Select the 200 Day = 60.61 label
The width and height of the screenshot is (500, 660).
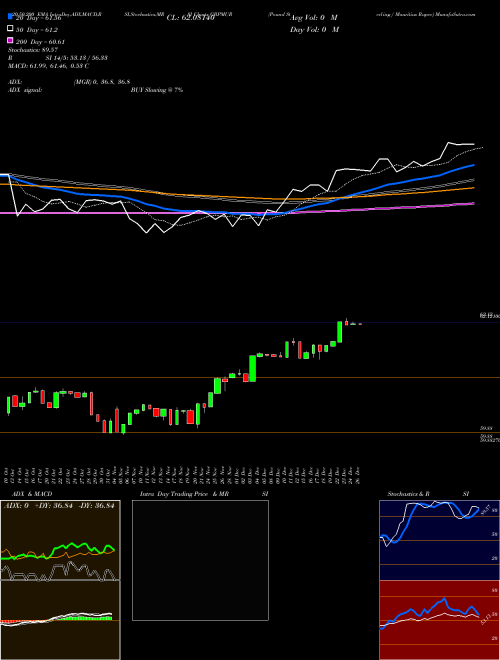coord(40,42)
